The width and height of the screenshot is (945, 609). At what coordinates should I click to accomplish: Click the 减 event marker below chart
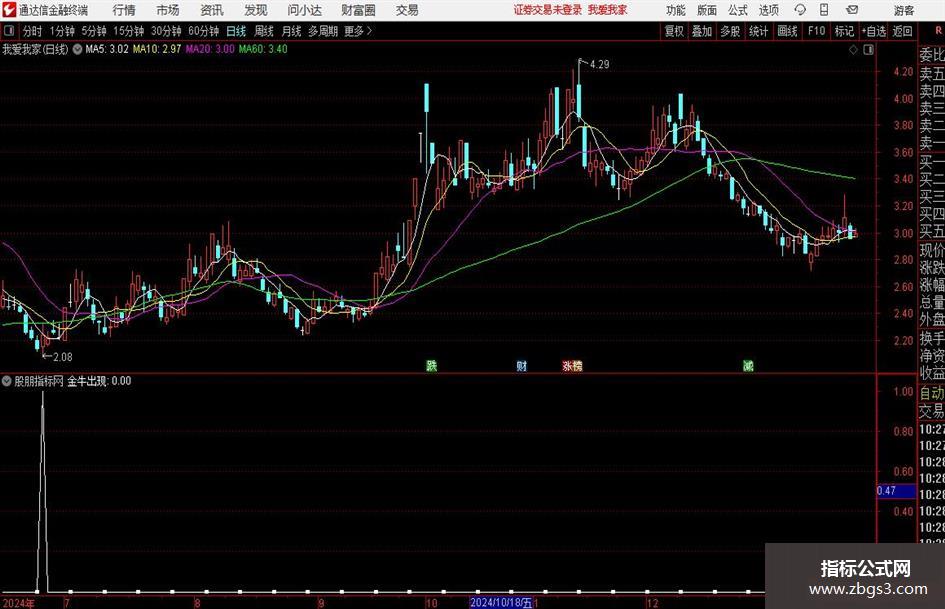pos(748,365)
